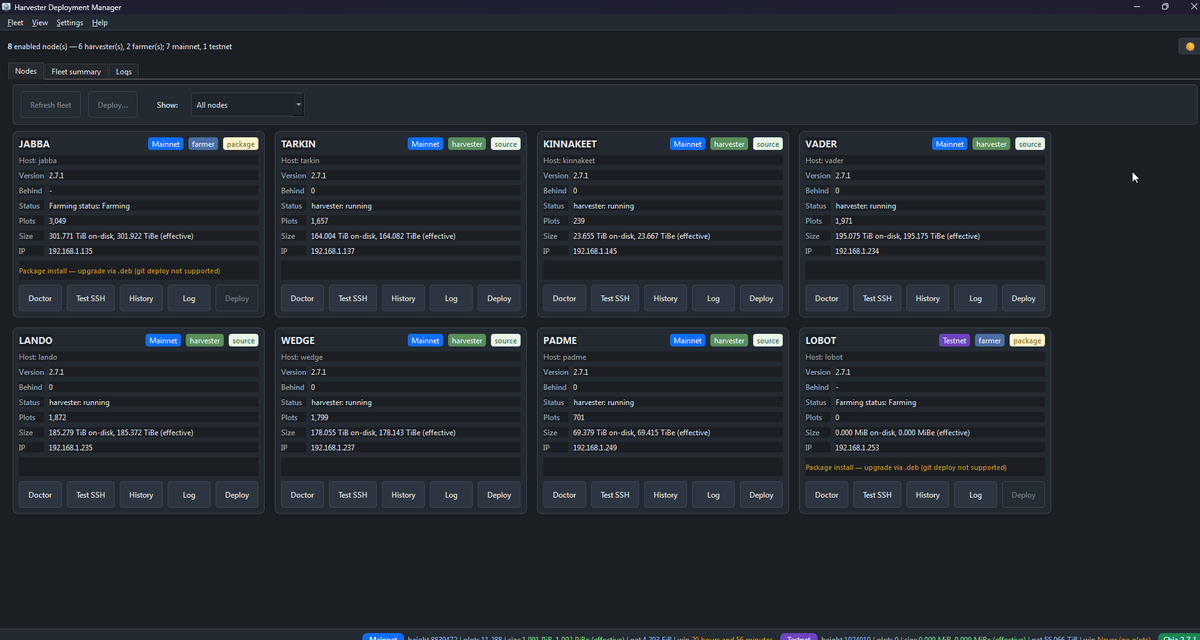1200x640 pixels.
Task: Run Doctor on the LOBOT node
Action: click(x=826, y=495)
